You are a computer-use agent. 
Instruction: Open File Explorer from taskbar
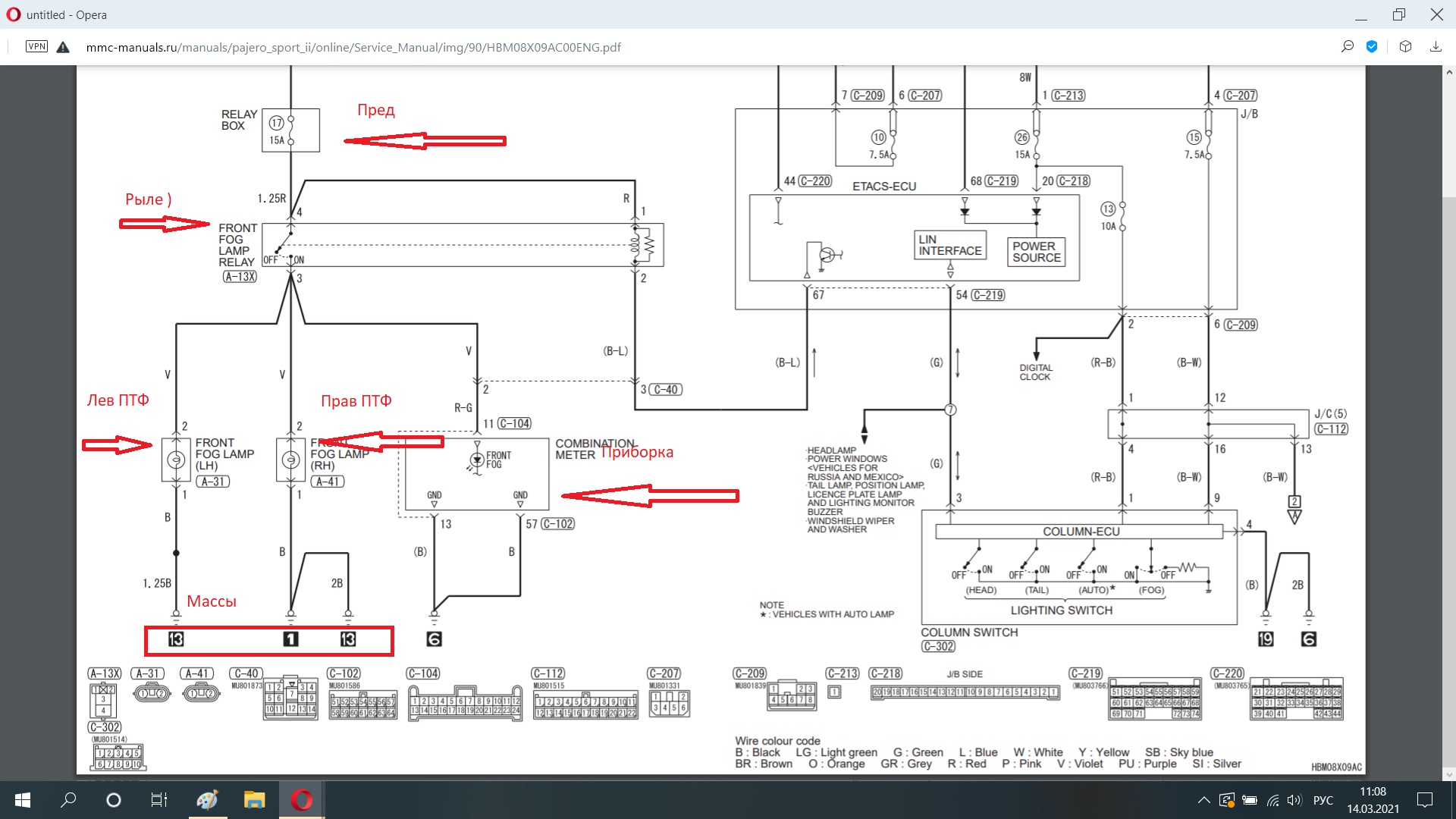(x=254, y=800)
